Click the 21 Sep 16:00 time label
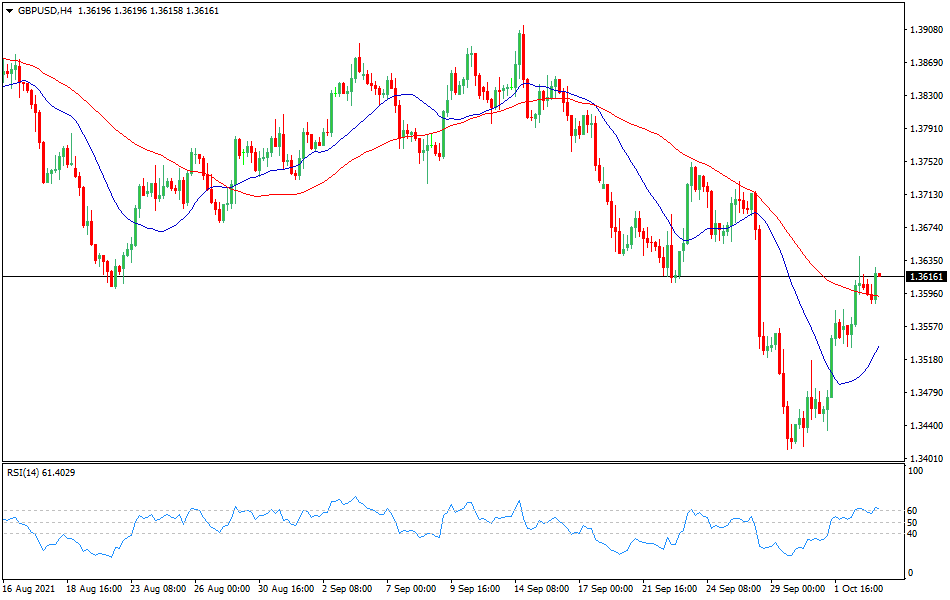The image size is (950, 600). [x=669, y=589]
